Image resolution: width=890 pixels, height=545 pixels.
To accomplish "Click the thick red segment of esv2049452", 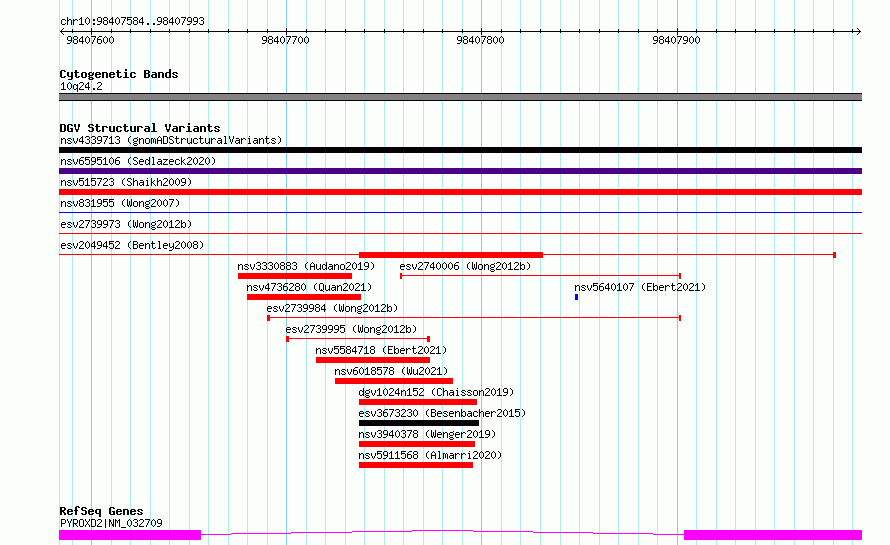I will (x=451, y=255).
